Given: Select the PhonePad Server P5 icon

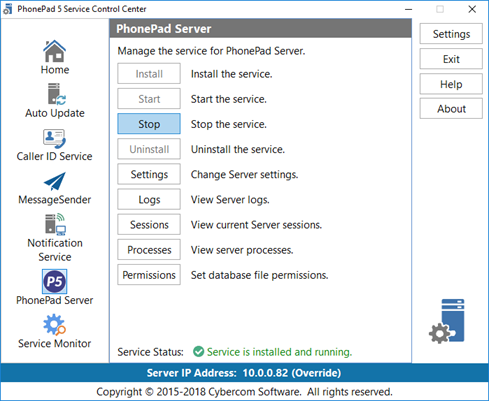Looking at the screenshot, I should click(54, 281).
